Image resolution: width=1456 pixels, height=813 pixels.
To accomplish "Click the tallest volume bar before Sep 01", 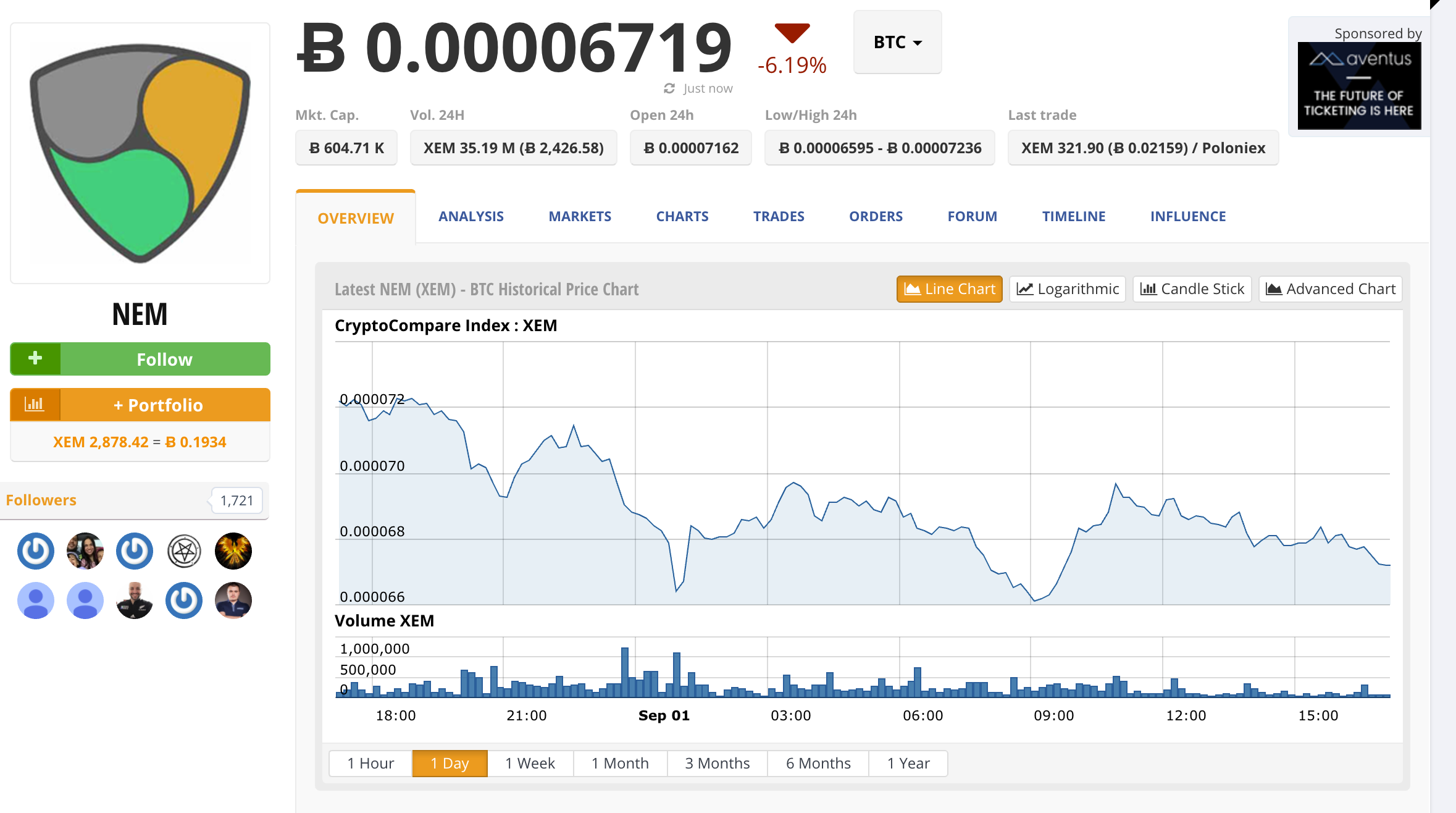I will pyautogui.click(x=625, y=672).
